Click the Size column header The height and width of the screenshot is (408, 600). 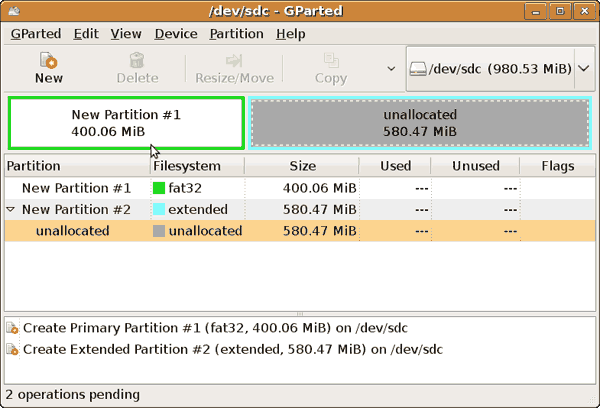(302, 166)
